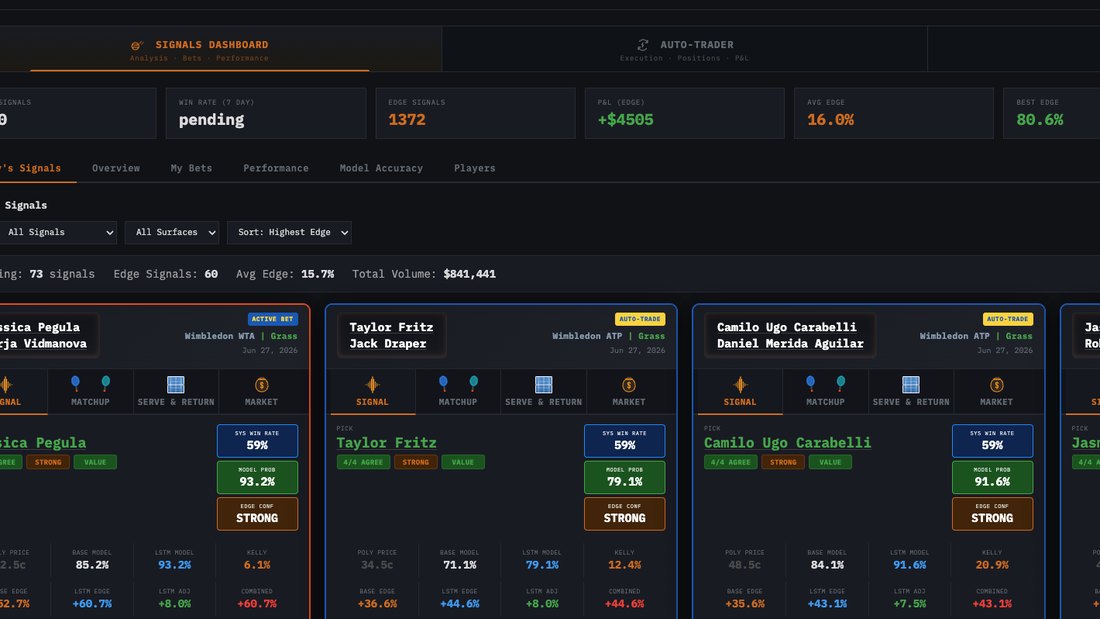Click the Signal waveform icon in Carabelli card
Viewport: 1100px width, 619px height.
coord(740,385)
